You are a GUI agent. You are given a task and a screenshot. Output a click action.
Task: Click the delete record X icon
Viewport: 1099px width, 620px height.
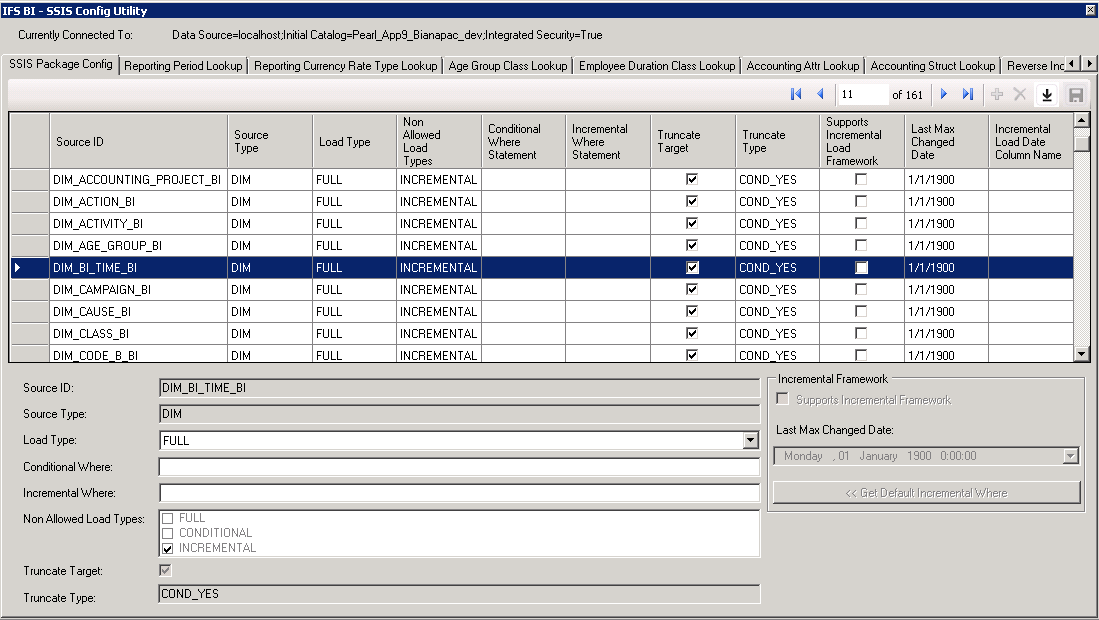pyautogui.click(x=1020, y=94)
